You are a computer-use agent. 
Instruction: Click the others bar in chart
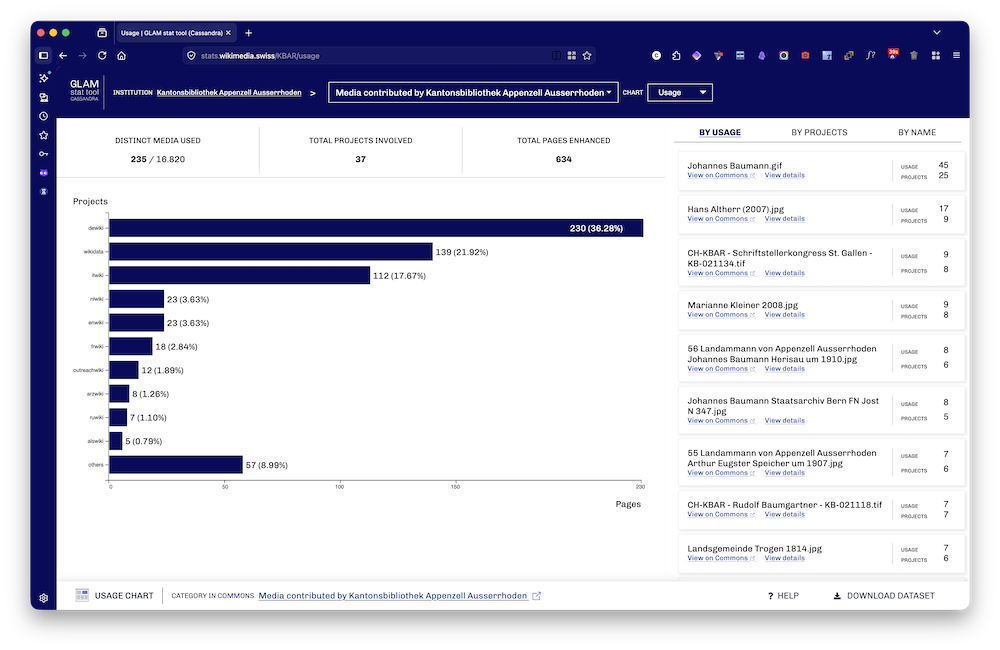pyautogui.click(x=175, y=464)
